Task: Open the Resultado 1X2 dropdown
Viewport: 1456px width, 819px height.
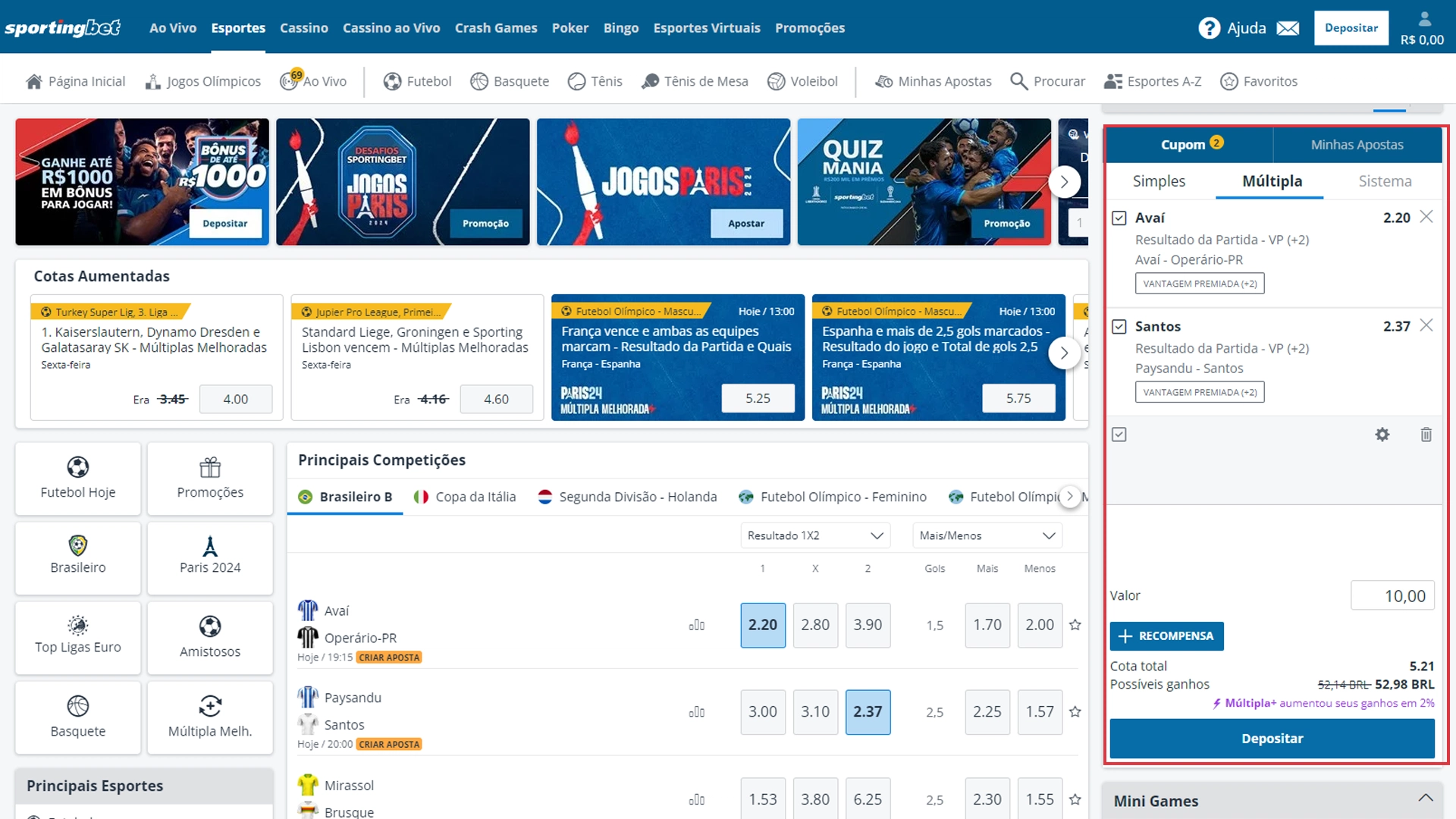Action: click(x=814, y=535)
